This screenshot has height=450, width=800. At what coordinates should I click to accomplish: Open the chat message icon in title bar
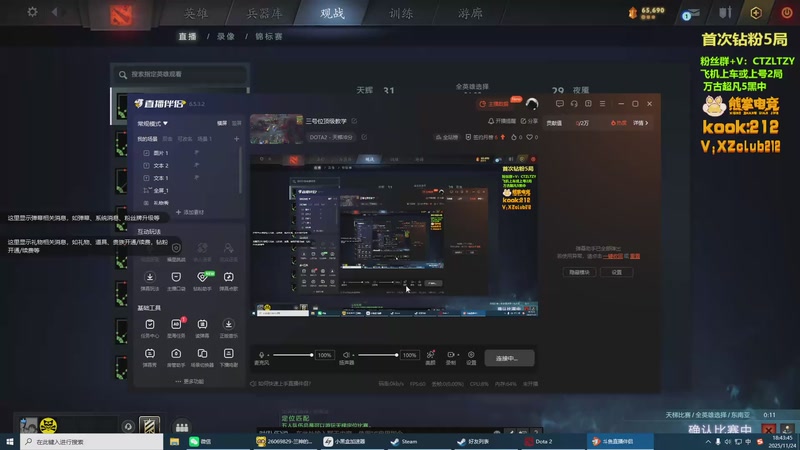(560, 104)
